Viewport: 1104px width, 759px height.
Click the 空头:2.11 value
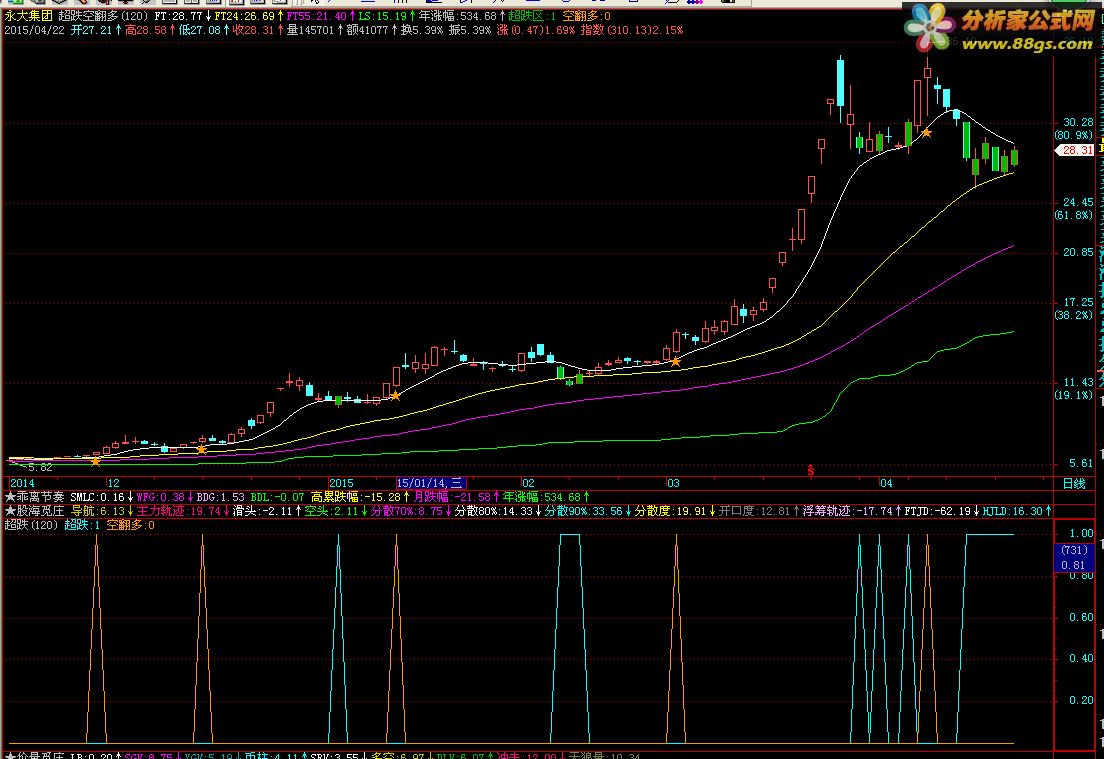coord(331,511)
